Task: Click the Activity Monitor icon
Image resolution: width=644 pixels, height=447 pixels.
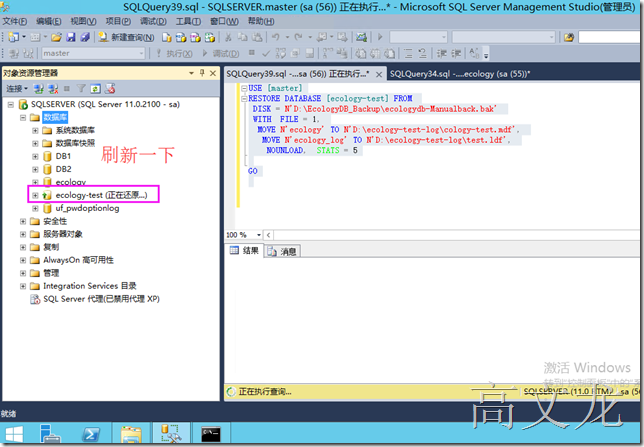Action: pyautogui.click(x=361, y=37)
